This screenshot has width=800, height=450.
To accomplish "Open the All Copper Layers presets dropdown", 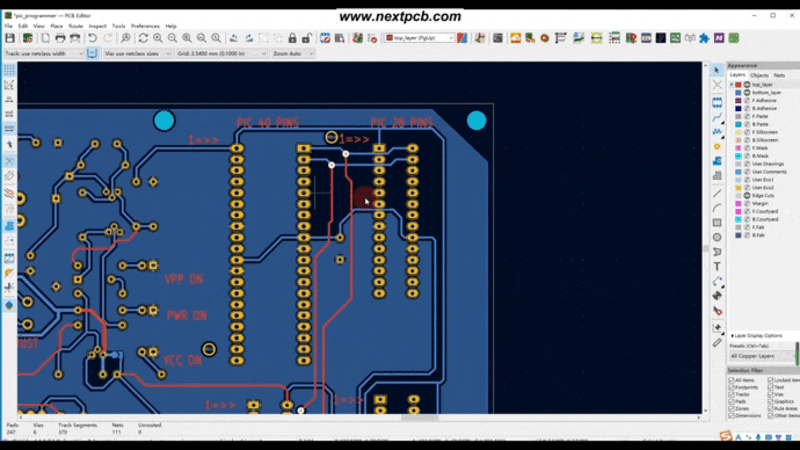I will 762,356.
